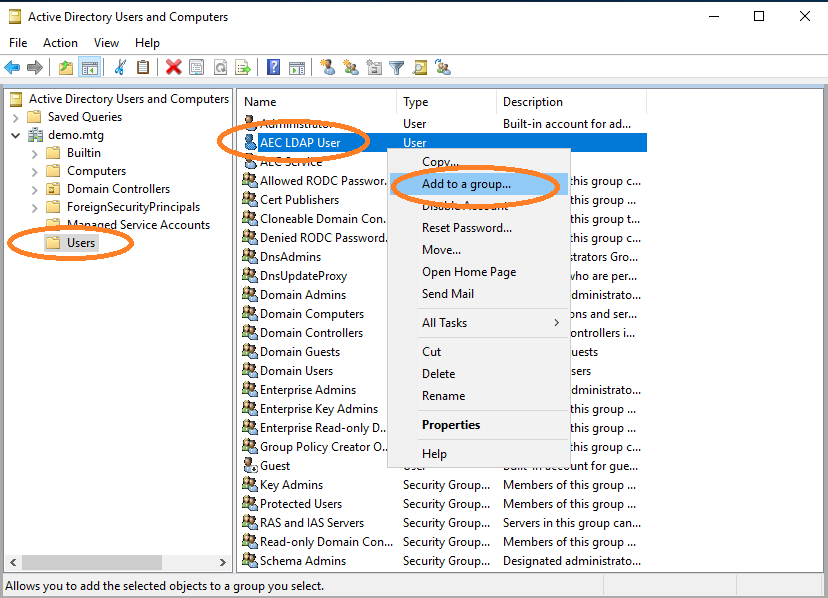Select the Create new user icon

click(328, 67)
